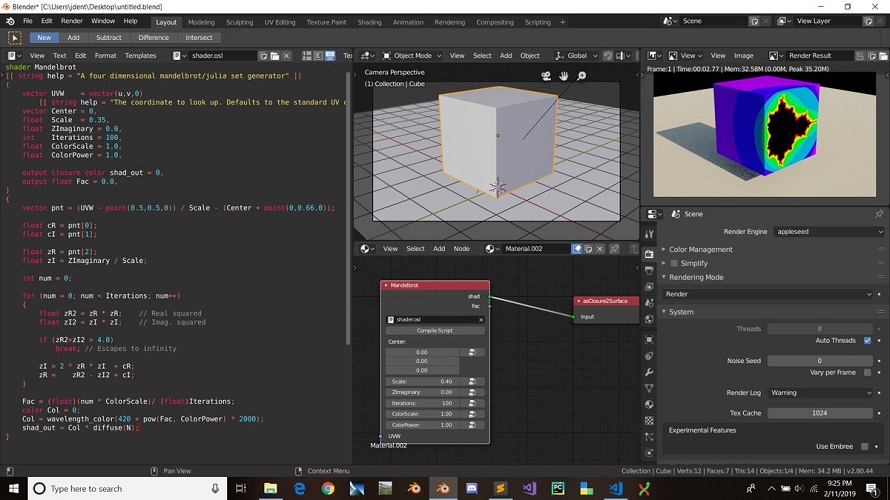
Task: Open Texture properties checker tab
Action: click(649, 421)
